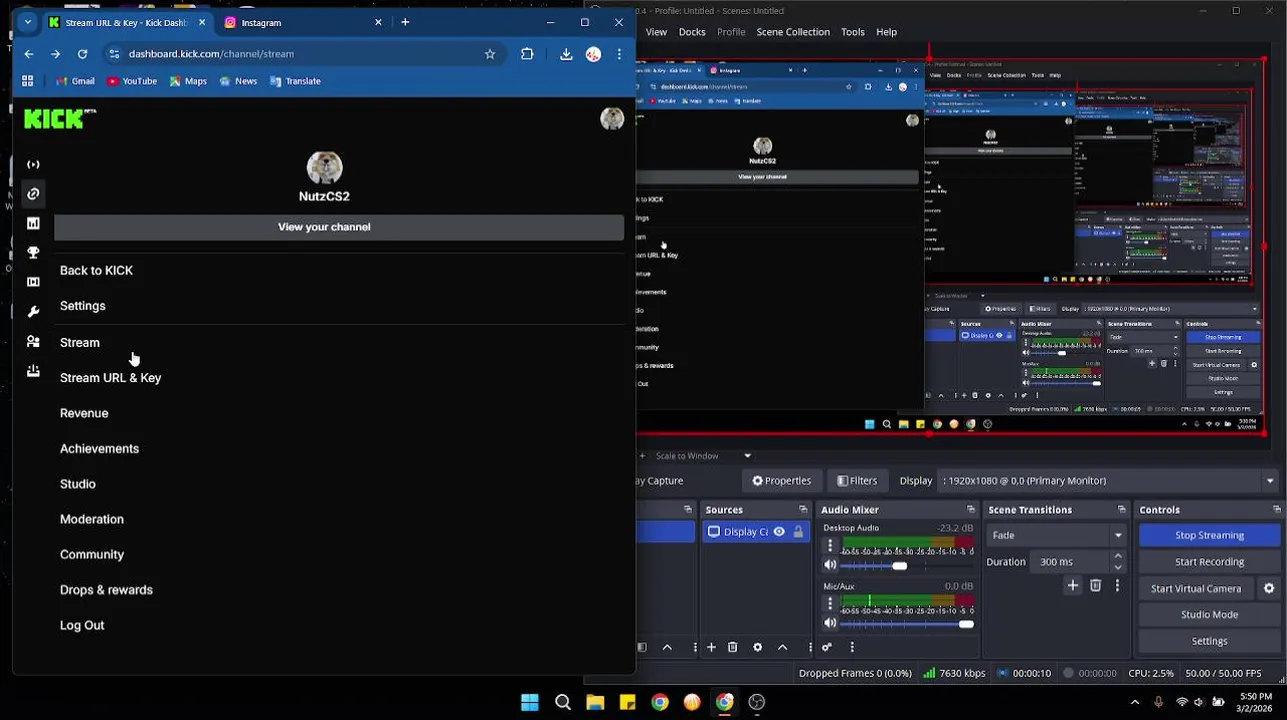Viewport: 1287px width, 720px height.
Task: Open virtual camera settings gear in OBS Controls
Action: click(x=1269, y=589)
